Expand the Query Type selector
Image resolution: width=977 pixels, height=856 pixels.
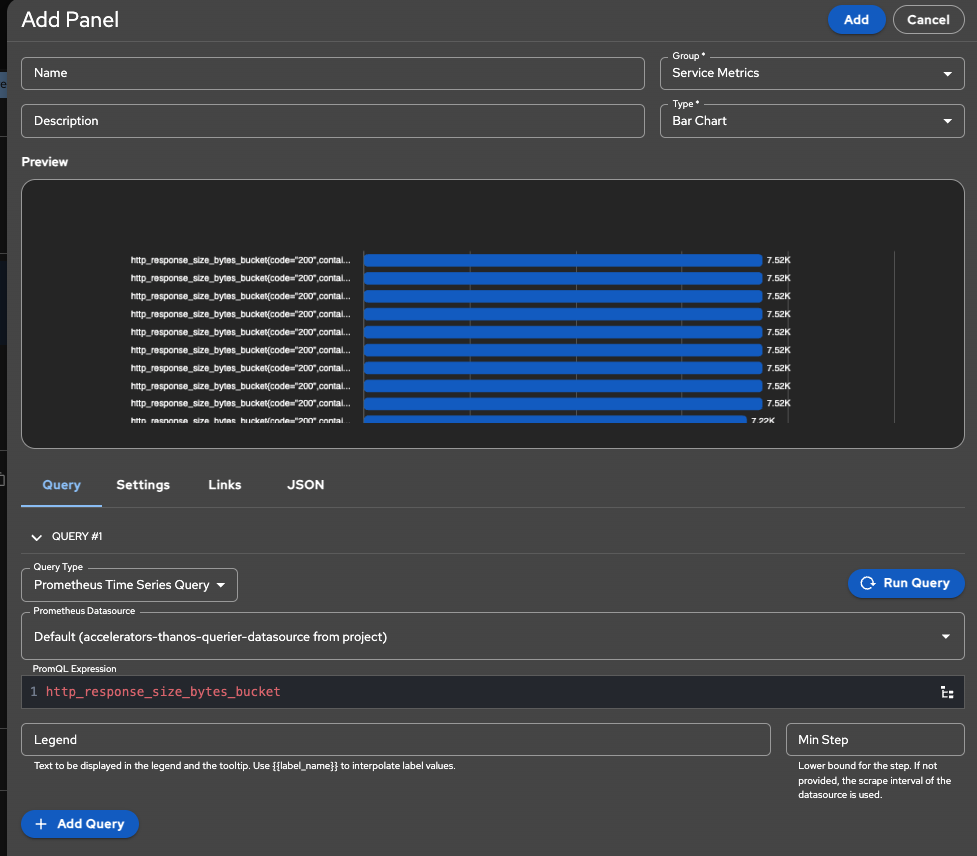pos(129,585)
